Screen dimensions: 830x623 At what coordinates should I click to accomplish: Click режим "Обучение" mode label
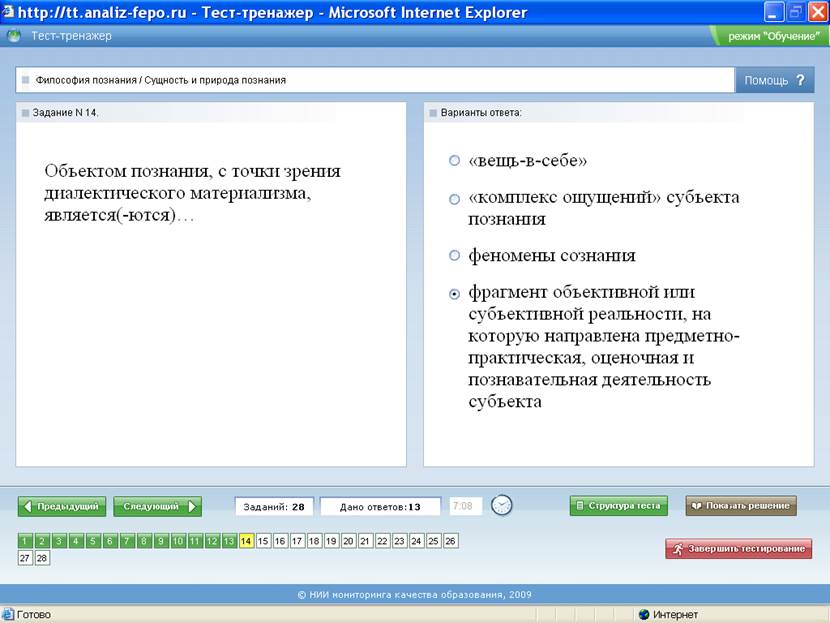click(773, 36)
